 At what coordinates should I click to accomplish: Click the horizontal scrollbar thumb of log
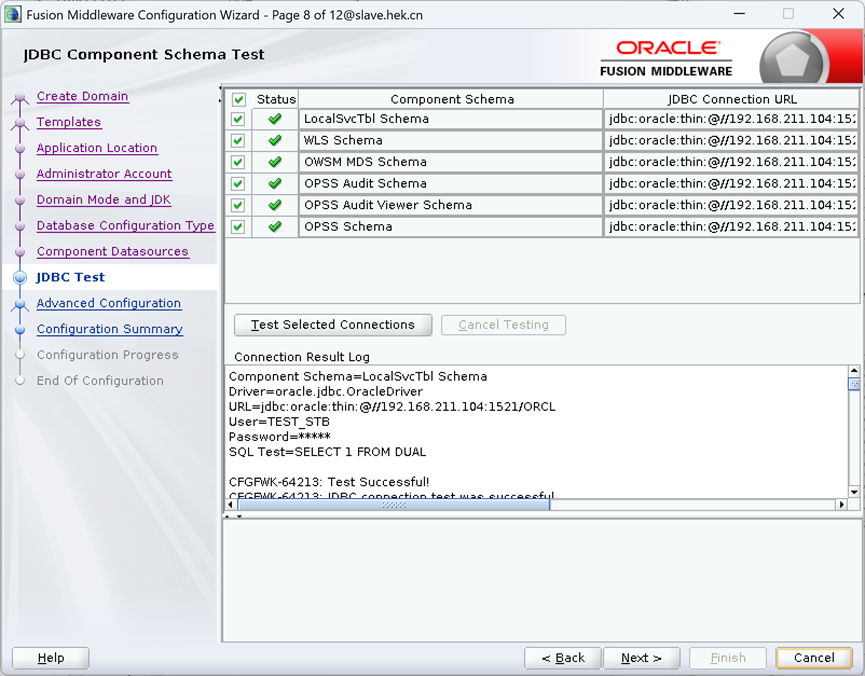pos(394,504)
